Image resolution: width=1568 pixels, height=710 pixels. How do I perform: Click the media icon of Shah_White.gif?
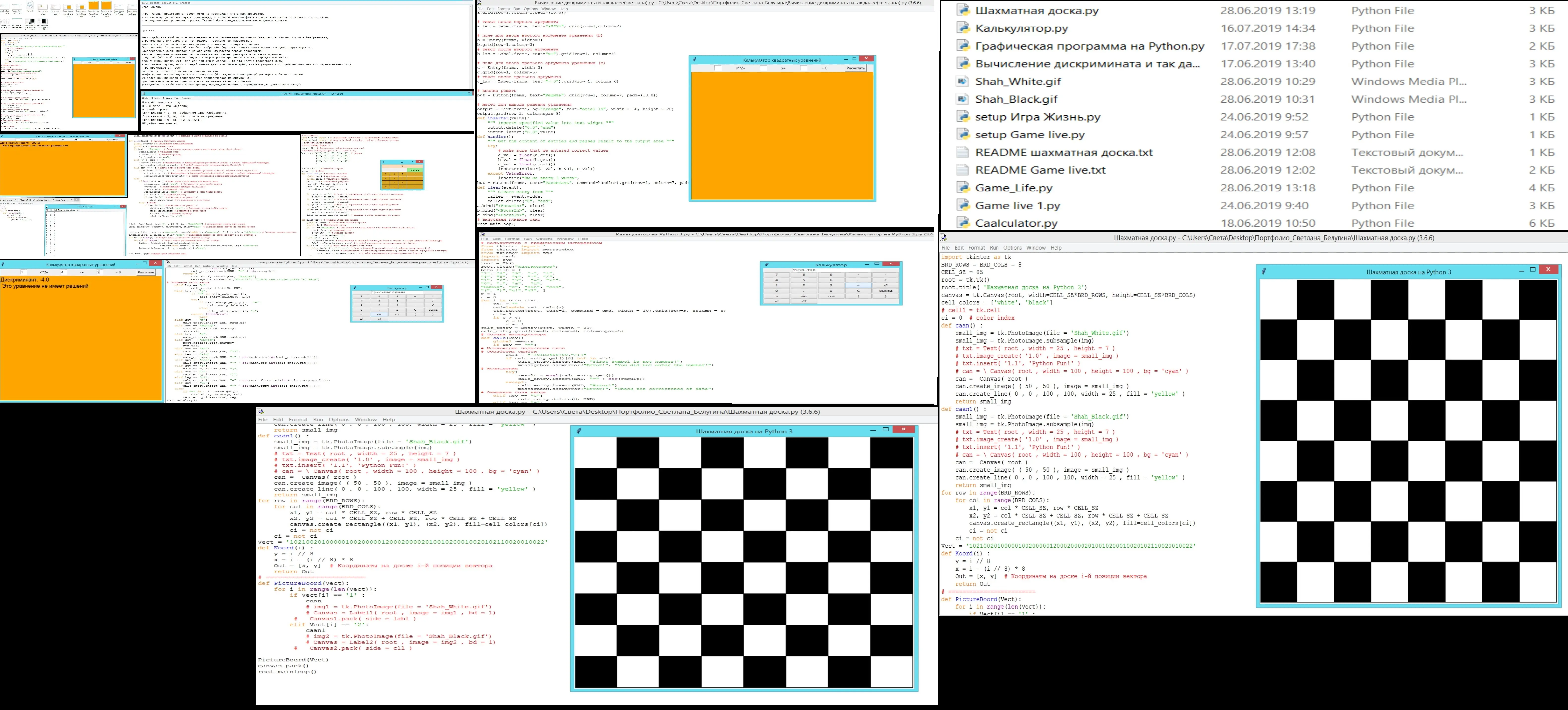962,81
